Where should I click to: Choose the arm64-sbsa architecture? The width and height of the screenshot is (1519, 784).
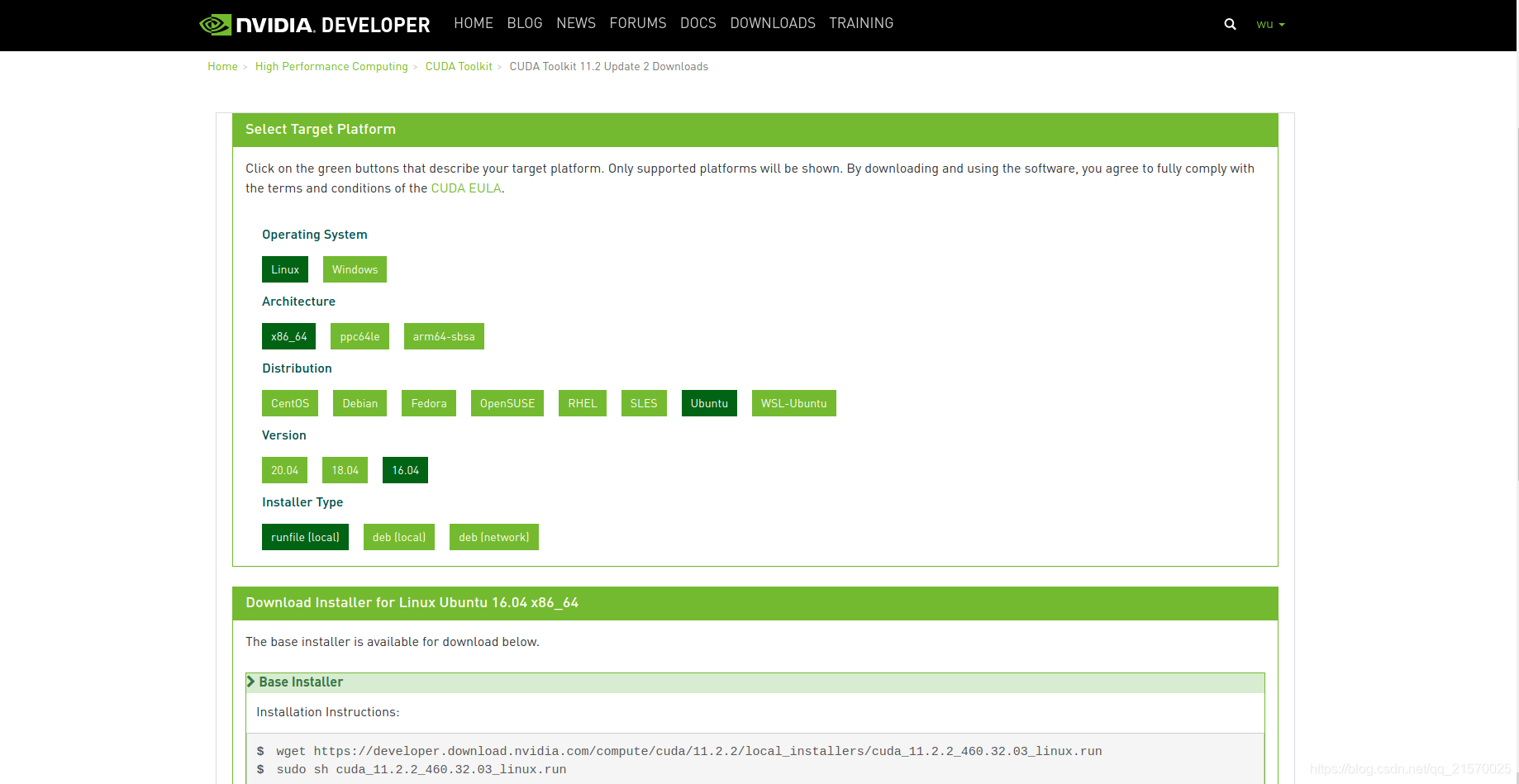tap(444, 336)
